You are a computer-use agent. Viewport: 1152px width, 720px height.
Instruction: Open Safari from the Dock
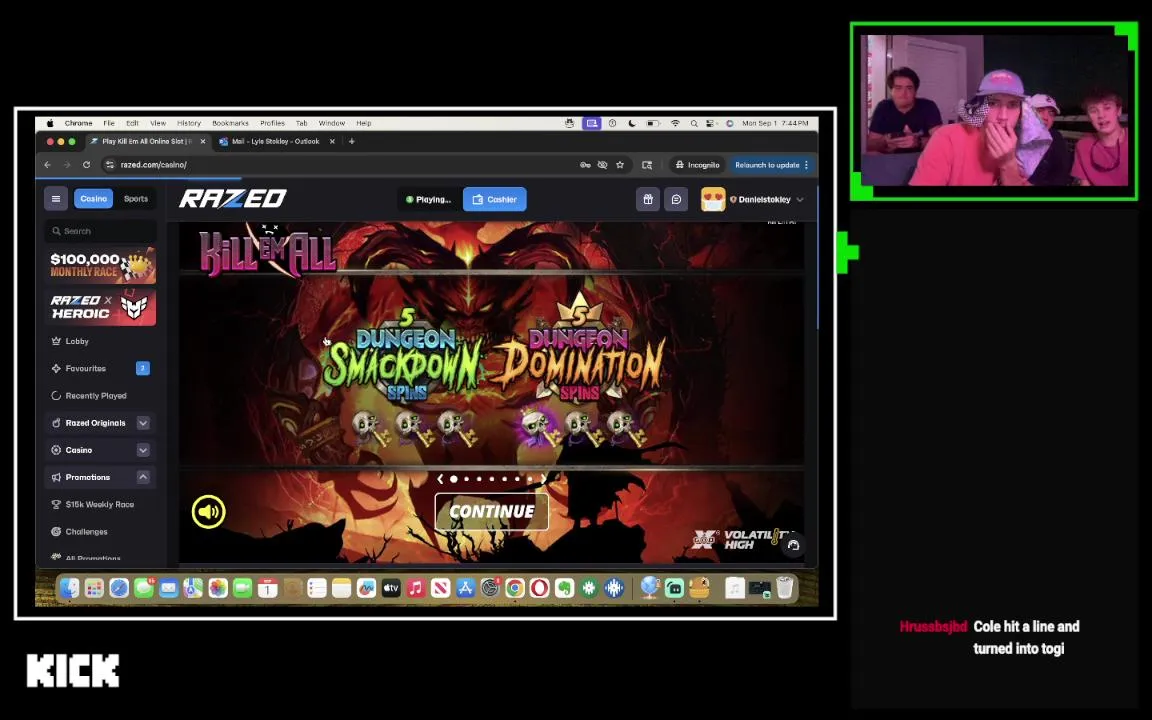point(119,588)
